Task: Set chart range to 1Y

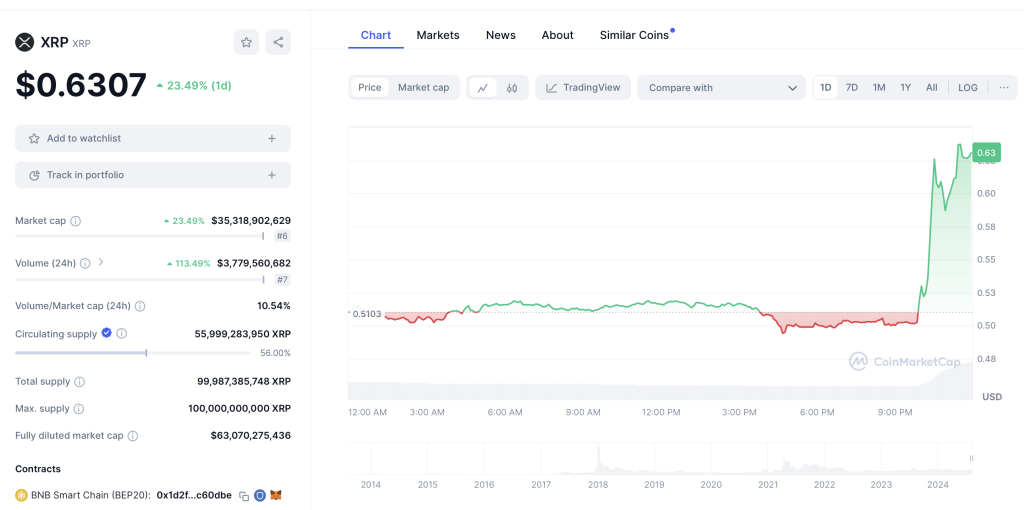Action: [x=905, y=88]
